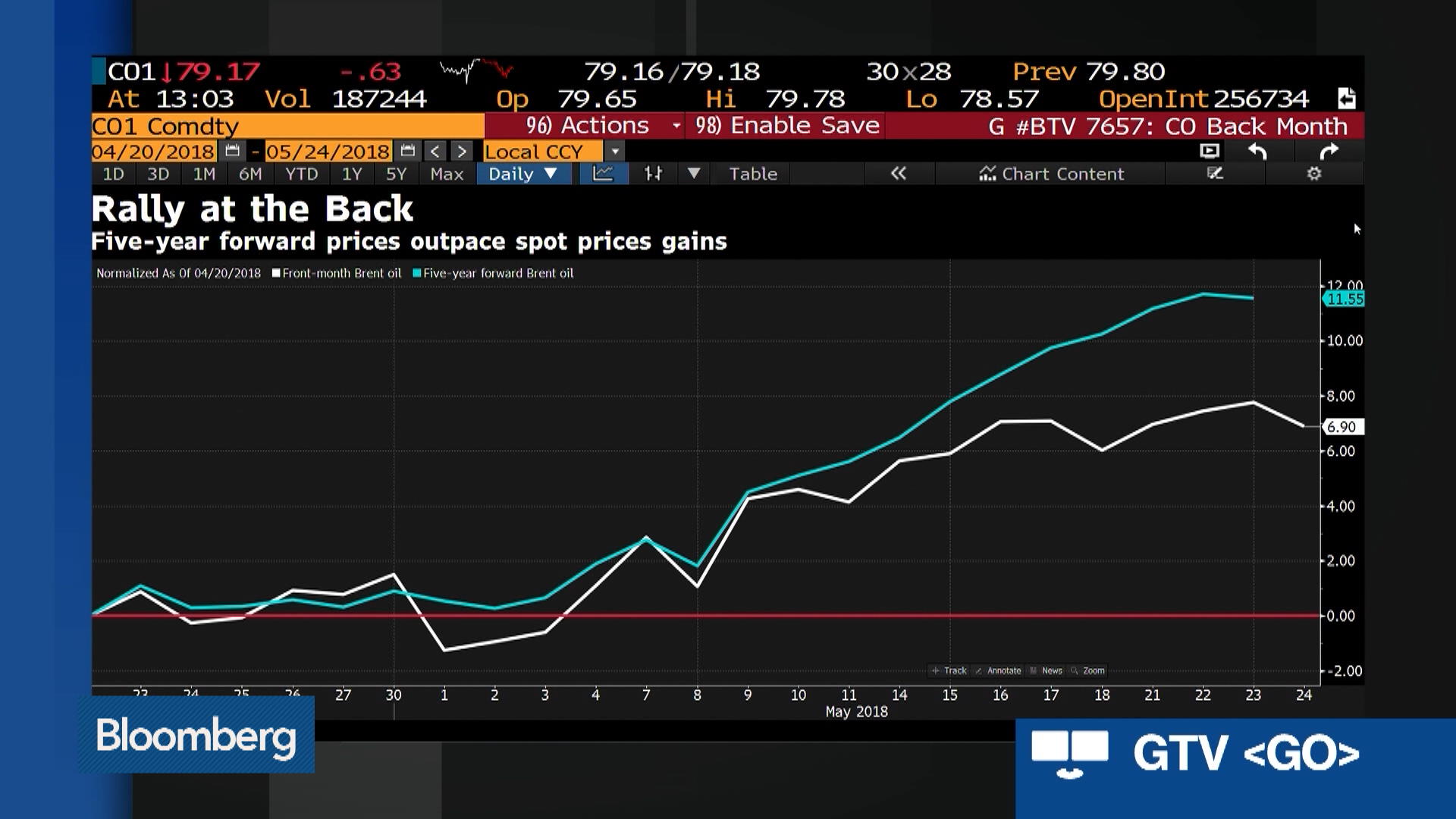
Task: Select the line chart type icon
Action: pos(603,174)
